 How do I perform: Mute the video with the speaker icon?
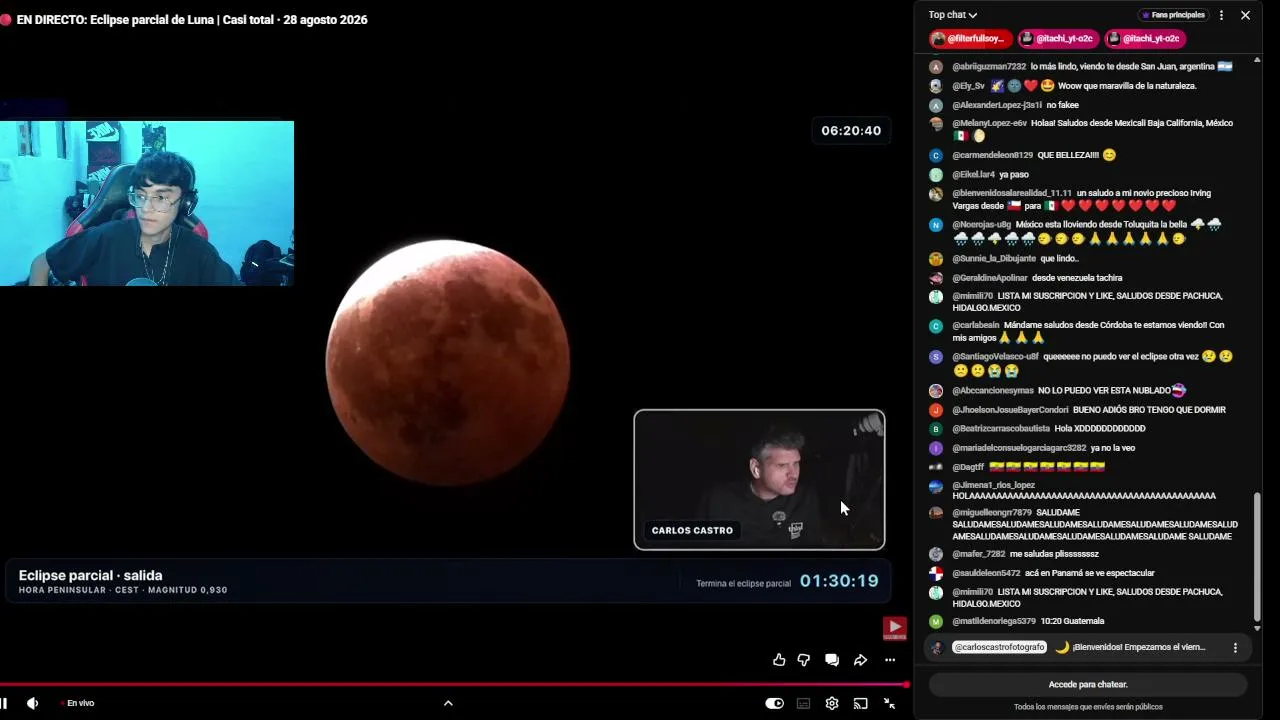click(x=32, y=703)
